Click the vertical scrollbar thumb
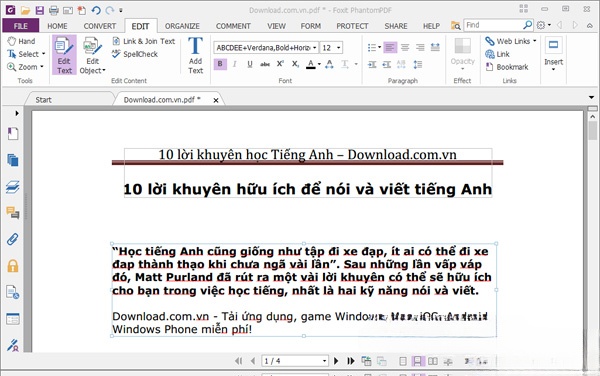The height and width of the screenshot is (376, 600). (592, 131)
